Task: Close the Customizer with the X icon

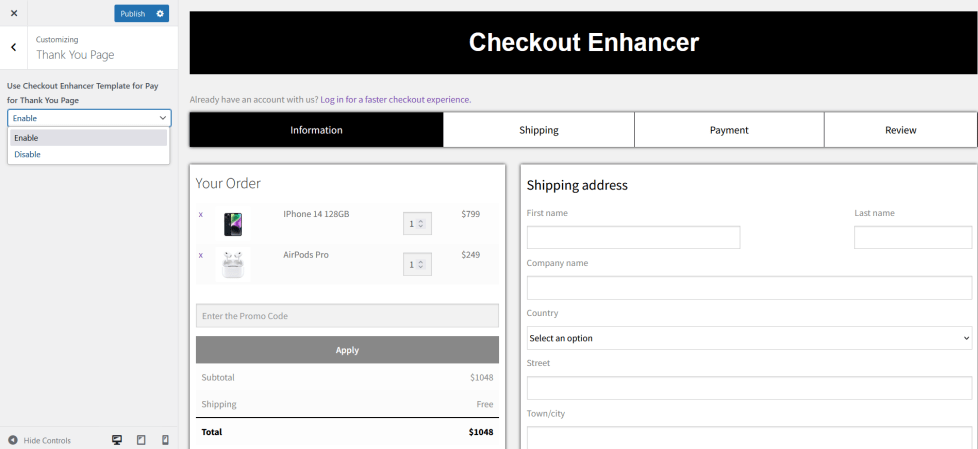Action: click(x=14, y=13)
